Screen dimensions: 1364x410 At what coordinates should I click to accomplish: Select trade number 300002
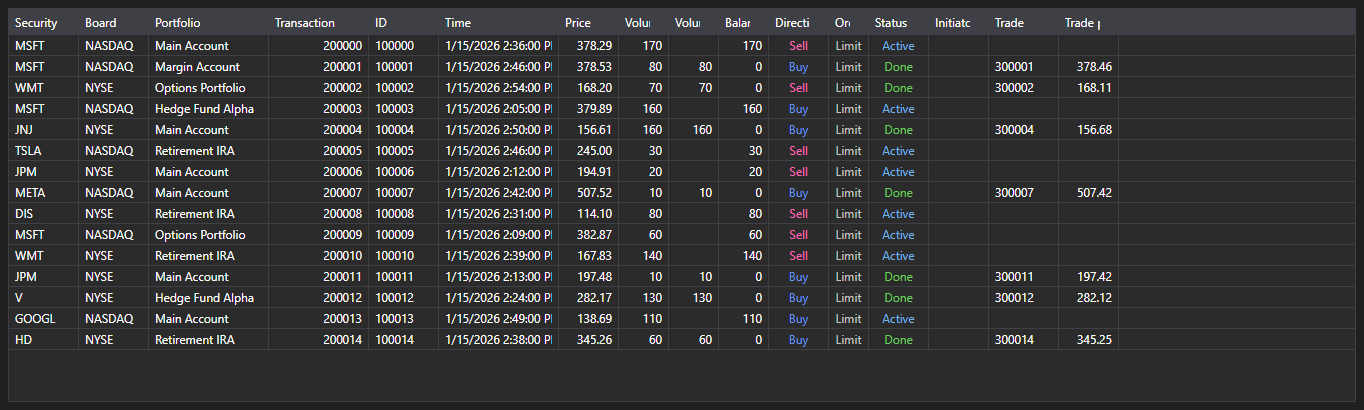pos(1023,88)
